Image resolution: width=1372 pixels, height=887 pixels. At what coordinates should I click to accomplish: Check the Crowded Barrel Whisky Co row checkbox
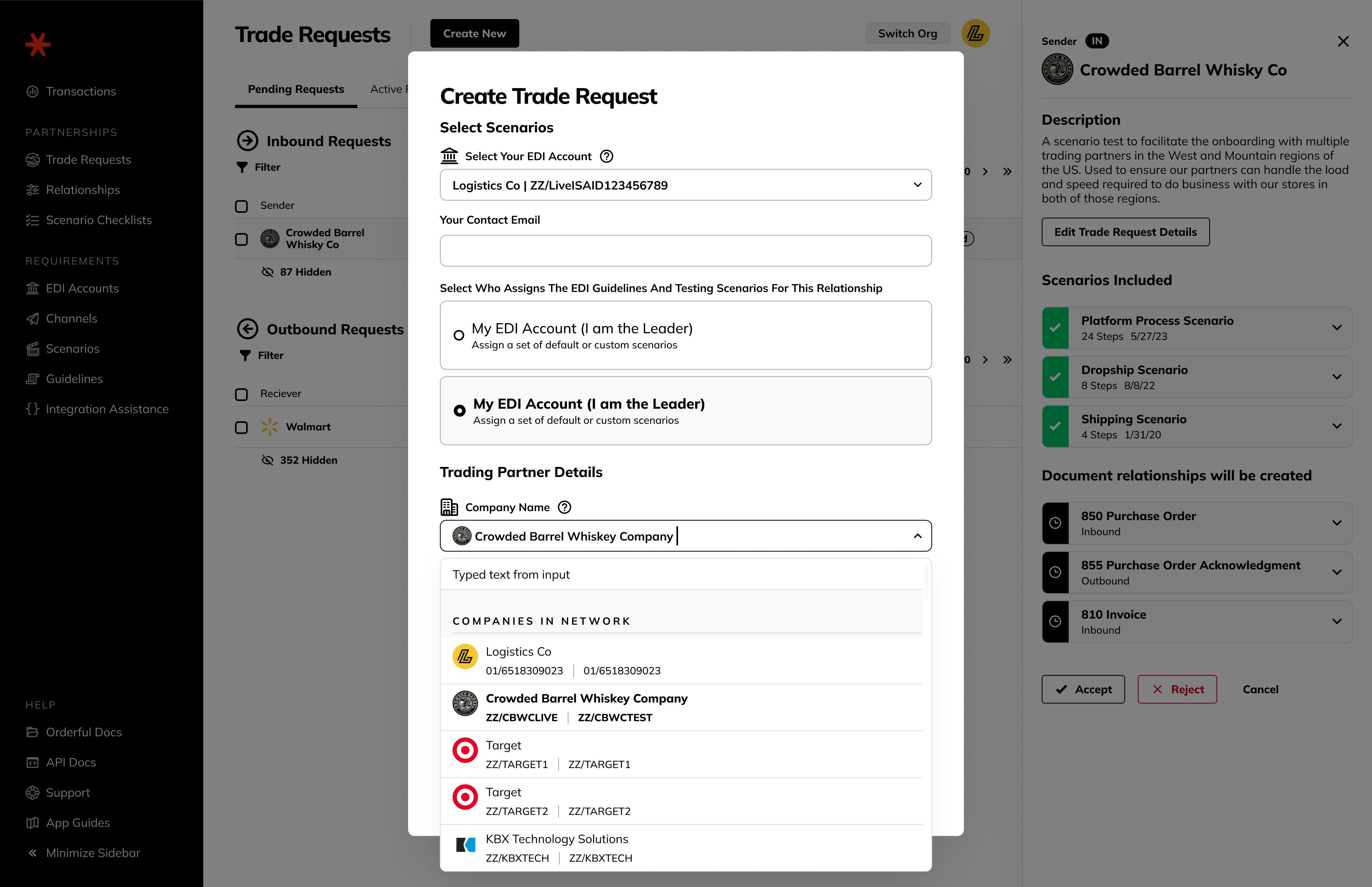[x=241, y=239]
